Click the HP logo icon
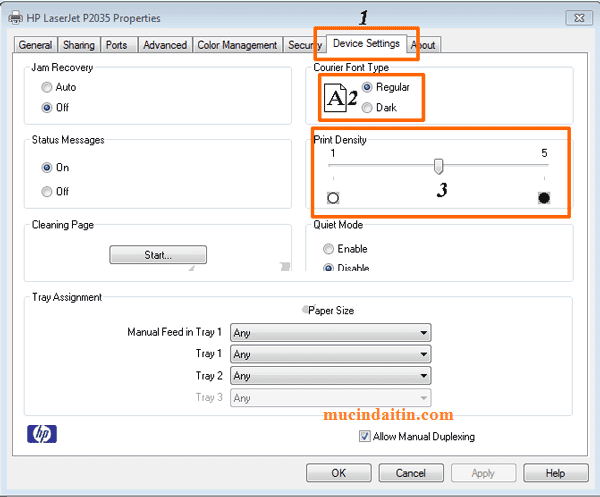 [42, 434]
